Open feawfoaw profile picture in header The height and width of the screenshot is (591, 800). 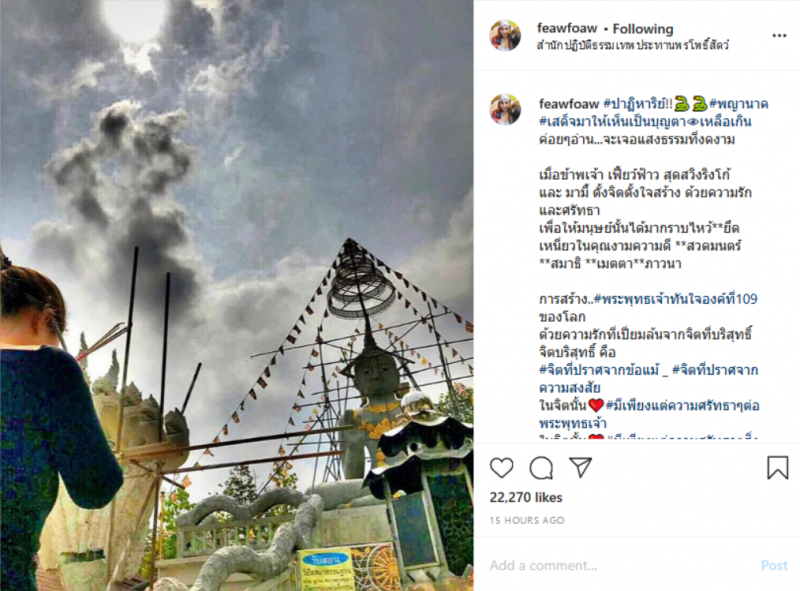click(x=505, y=36)
